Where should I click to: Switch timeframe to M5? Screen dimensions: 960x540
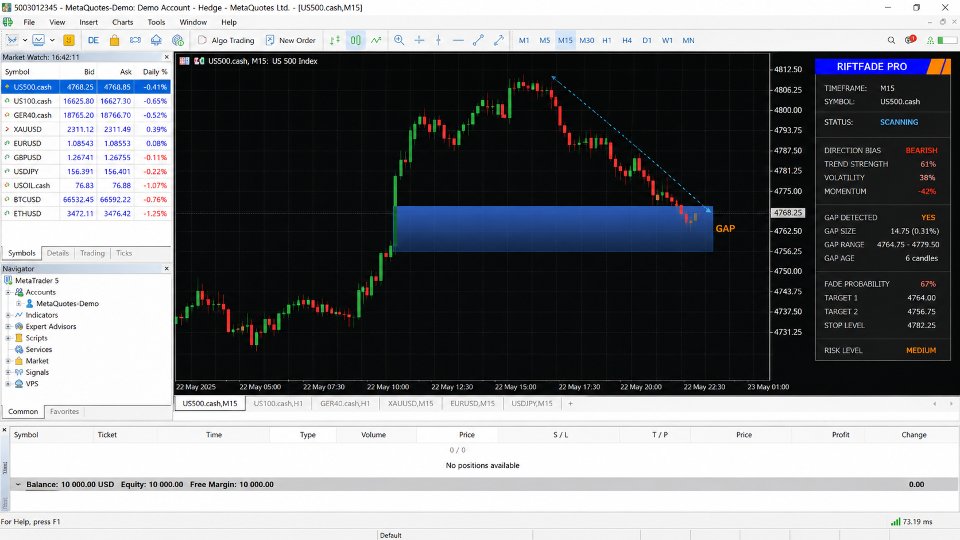[544, 40]
